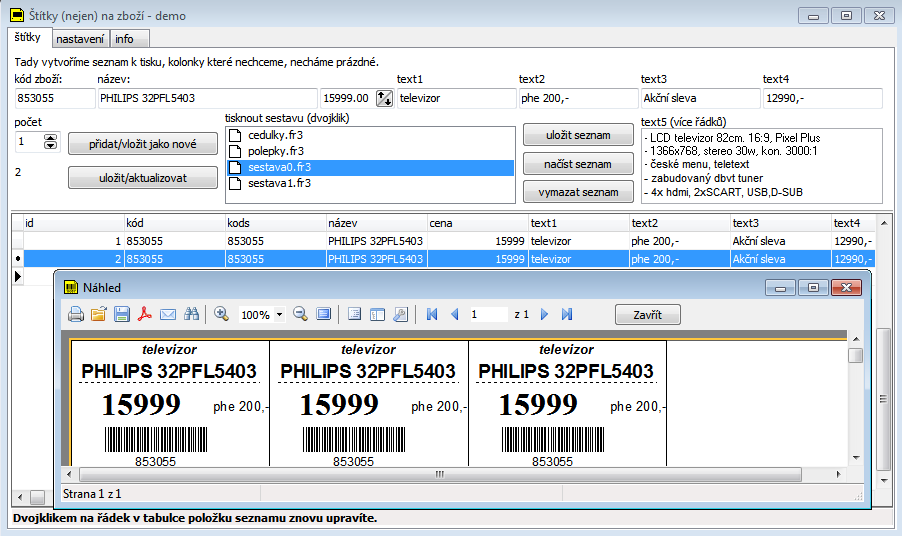Viewport: 902px width, 536px height.
Task: Click table scrollbar up arrow
Action: pos(884,223)
